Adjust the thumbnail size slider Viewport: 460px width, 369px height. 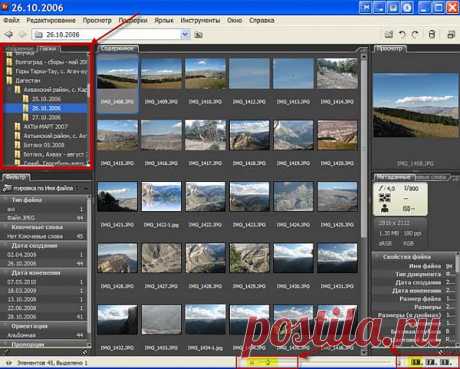tap(267, 362)
